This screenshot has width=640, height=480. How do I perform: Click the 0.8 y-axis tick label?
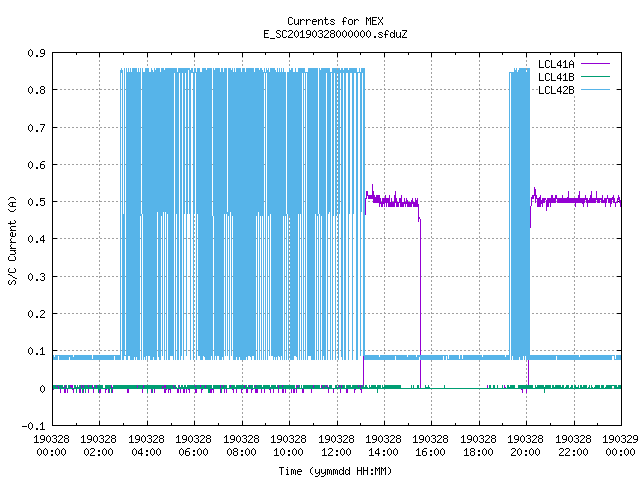point(36,90)
